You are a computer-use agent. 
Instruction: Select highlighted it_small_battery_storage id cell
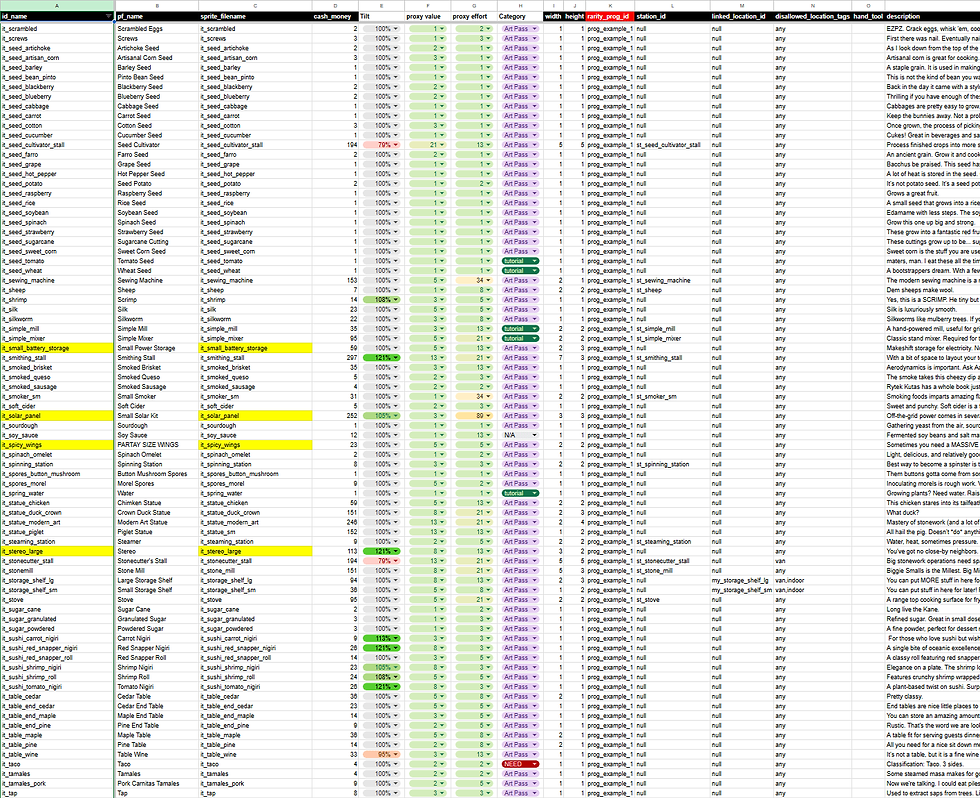coord(57,348)
